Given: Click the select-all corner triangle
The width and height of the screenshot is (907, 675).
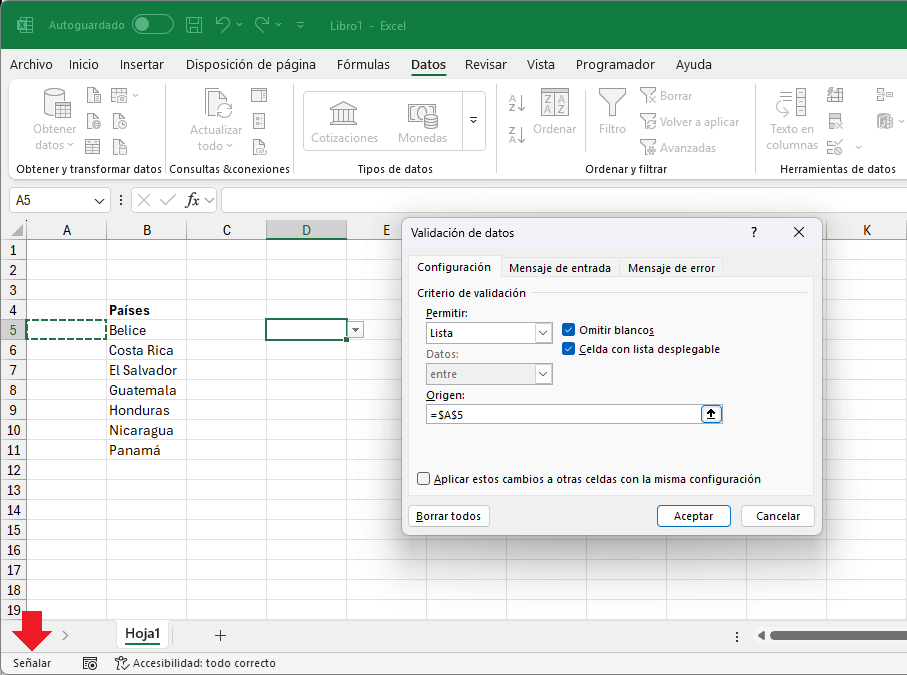Looking at the screenshot, I should tap(17, 230).
